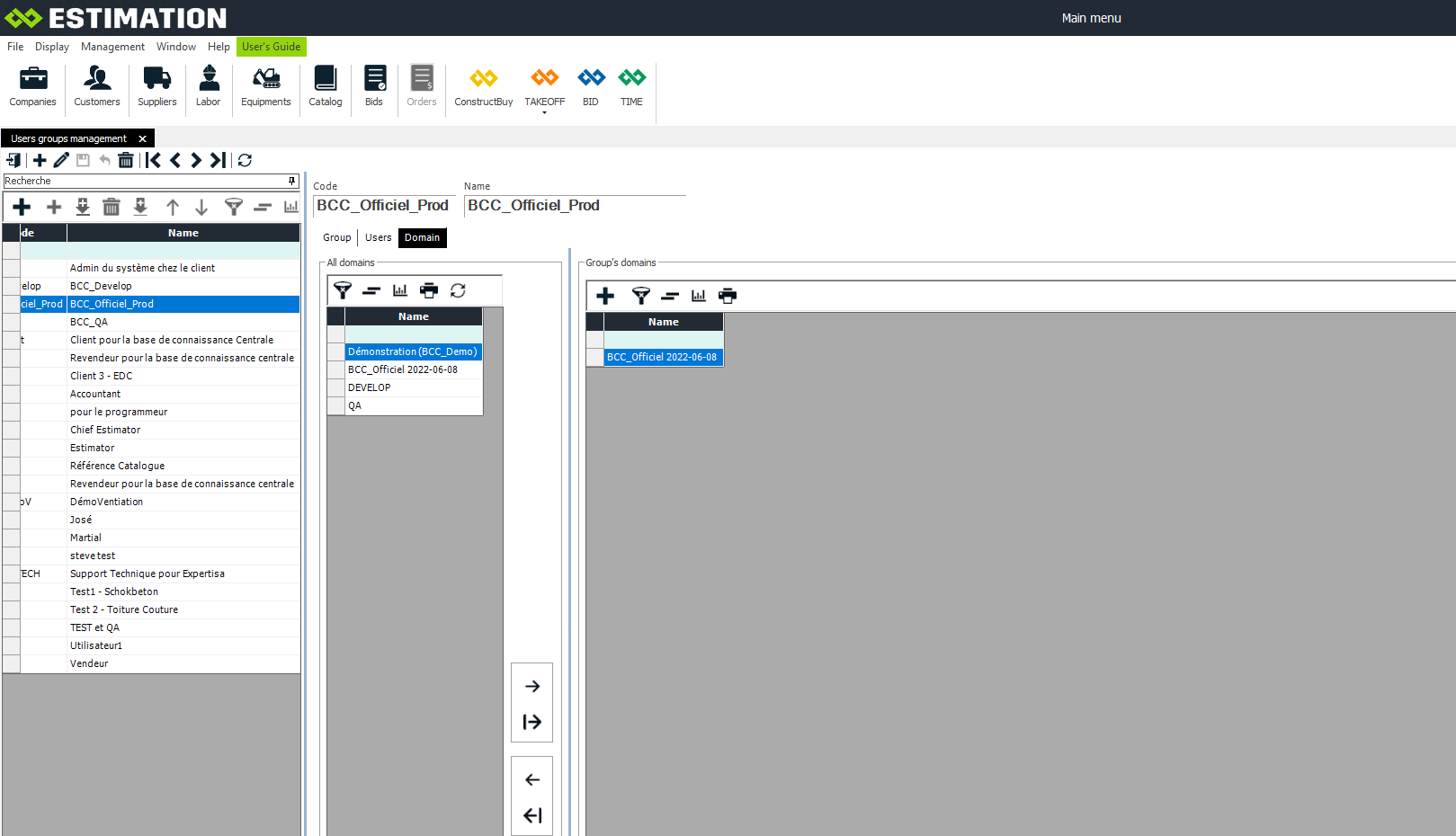
Task: Click the refresh icon in All domains toolbar
Action: click(458, 290)
